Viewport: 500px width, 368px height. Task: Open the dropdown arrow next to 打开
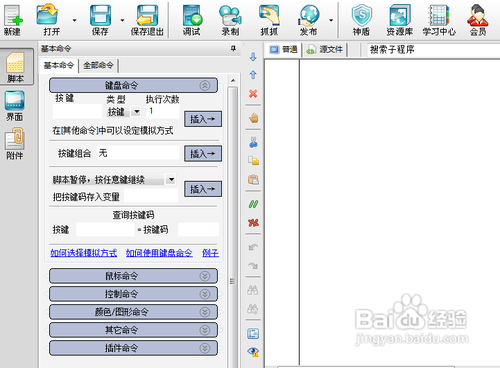click(x=74, y=20)
